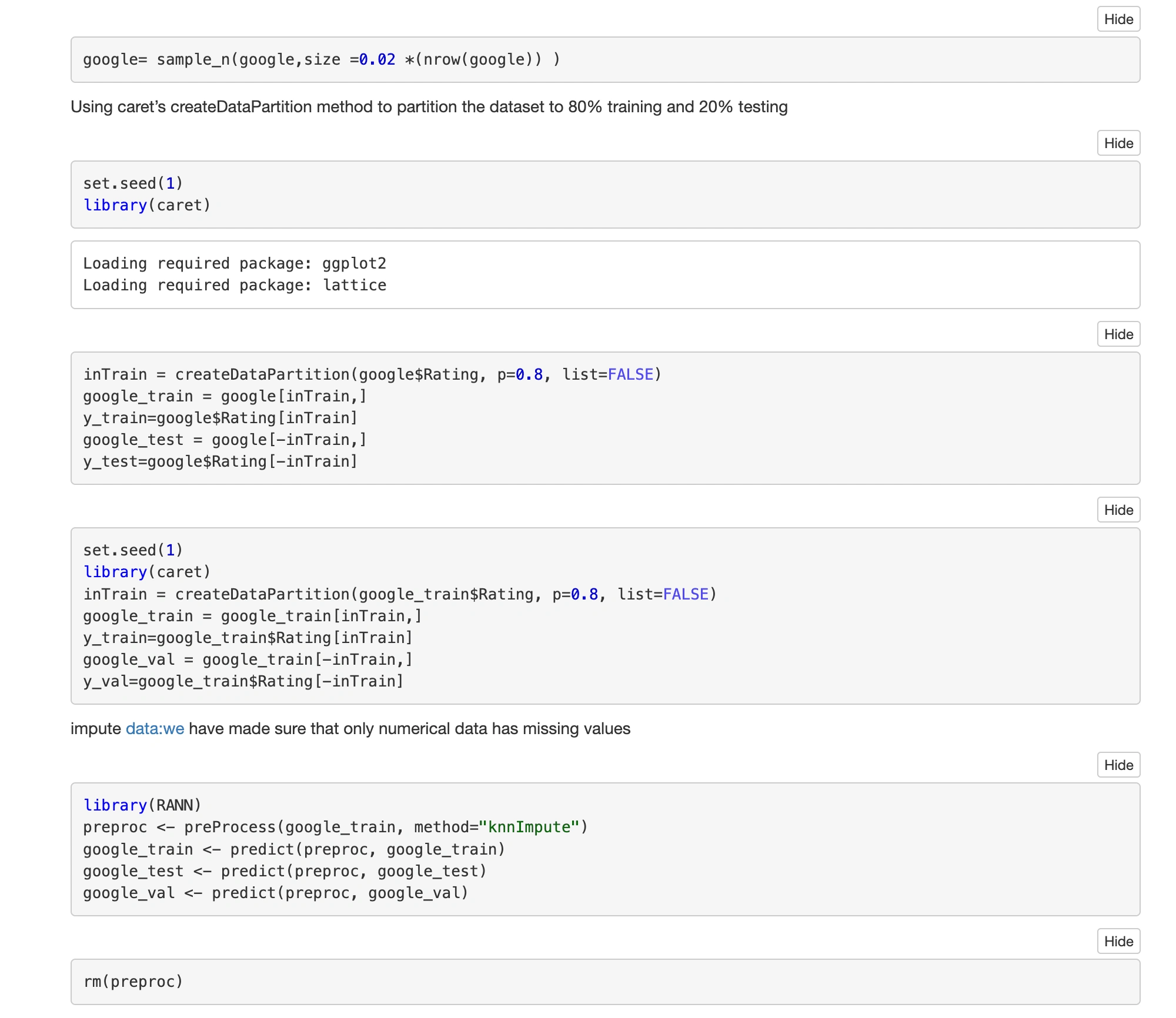Click the google_test = google[-inTrain,] line
Screen dimensions: 1176x1018
pyautogui.click(x=225, y=440)
